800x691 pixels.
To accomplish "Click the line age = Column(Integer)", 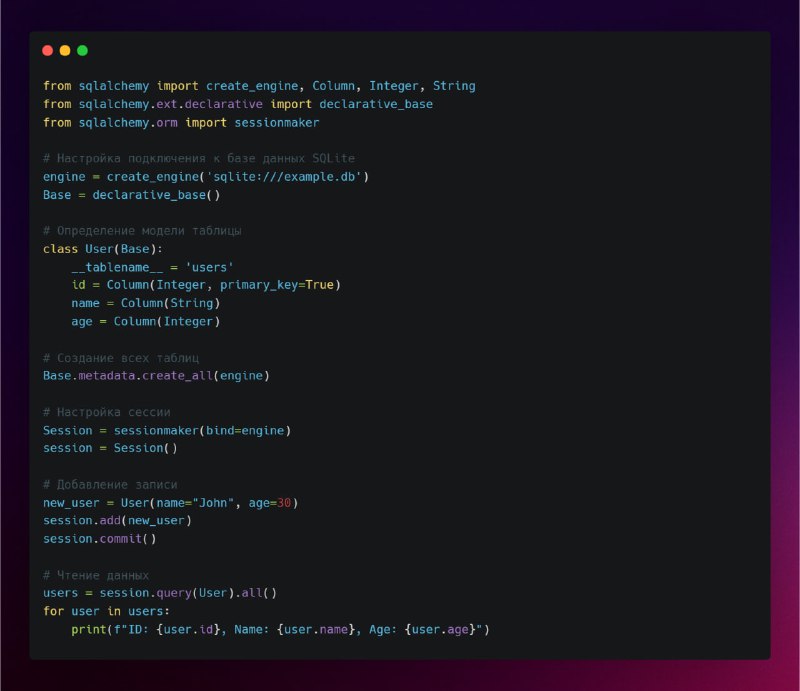I will [146, 322].
